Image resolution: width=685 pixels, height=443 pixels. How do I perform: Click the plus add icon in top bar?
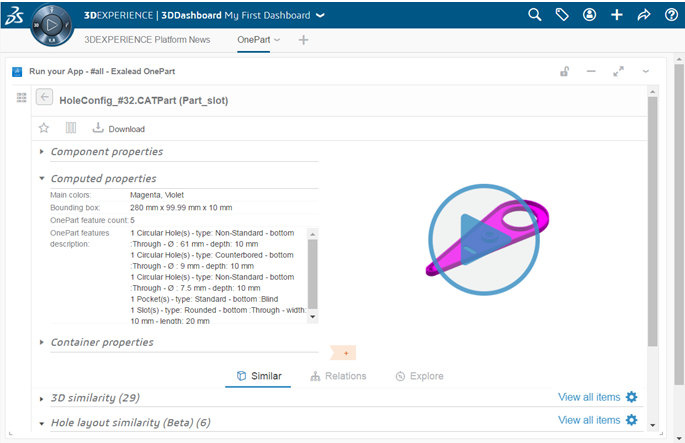pyautogui.click(x=616, y=15)
